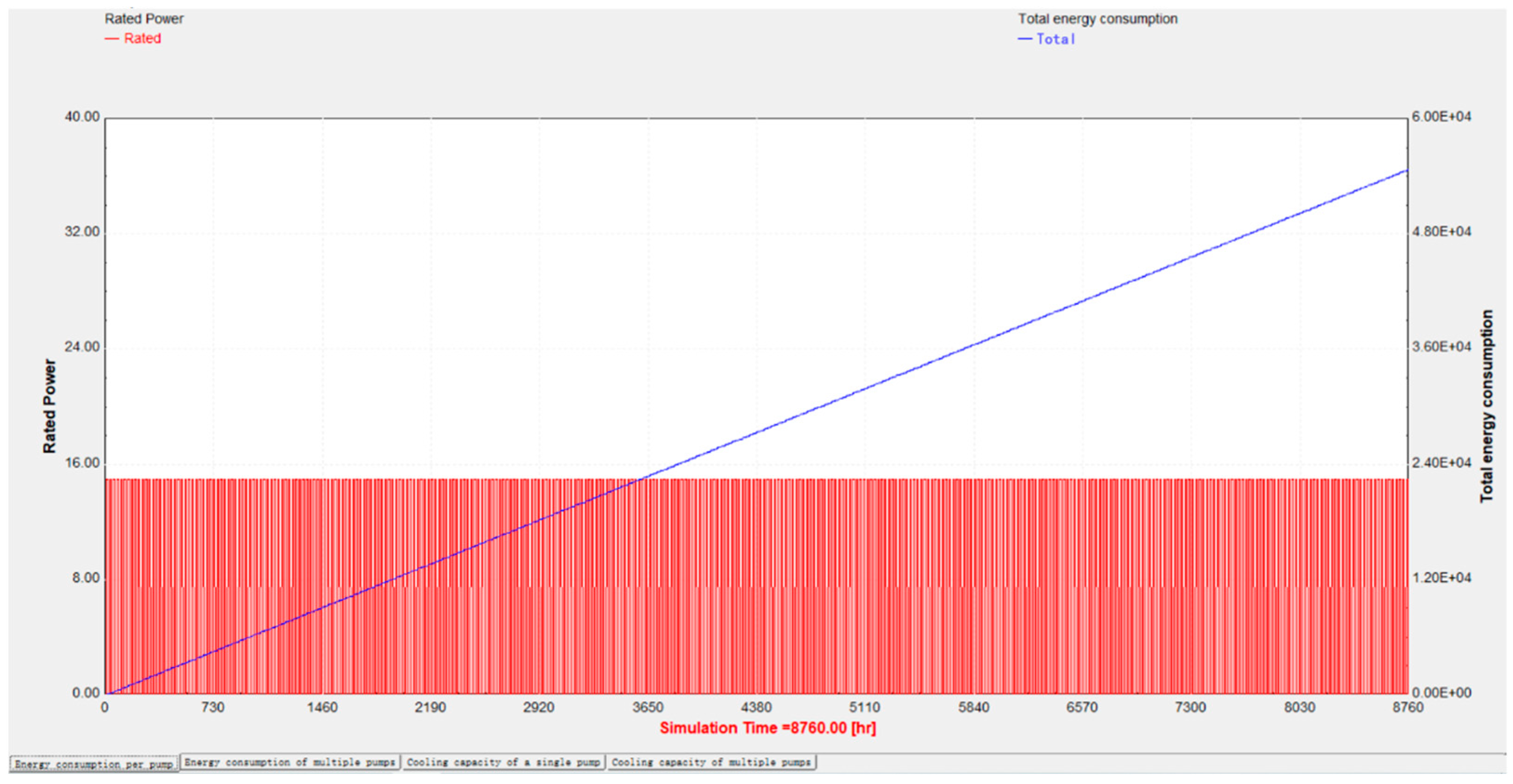Click the 16.00 tick on Rated Power axis

[82, 463]
